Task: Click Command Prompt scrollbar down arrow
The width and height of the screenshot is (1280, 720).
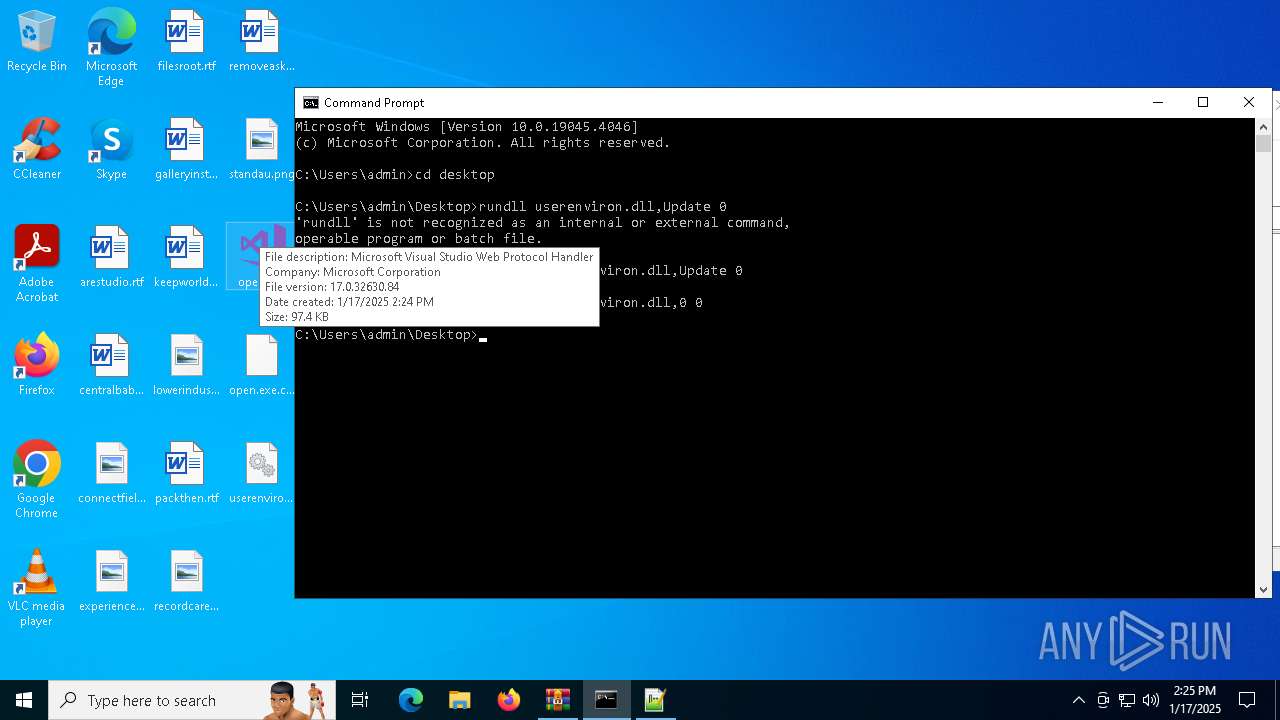Action: pos(1263,590)
